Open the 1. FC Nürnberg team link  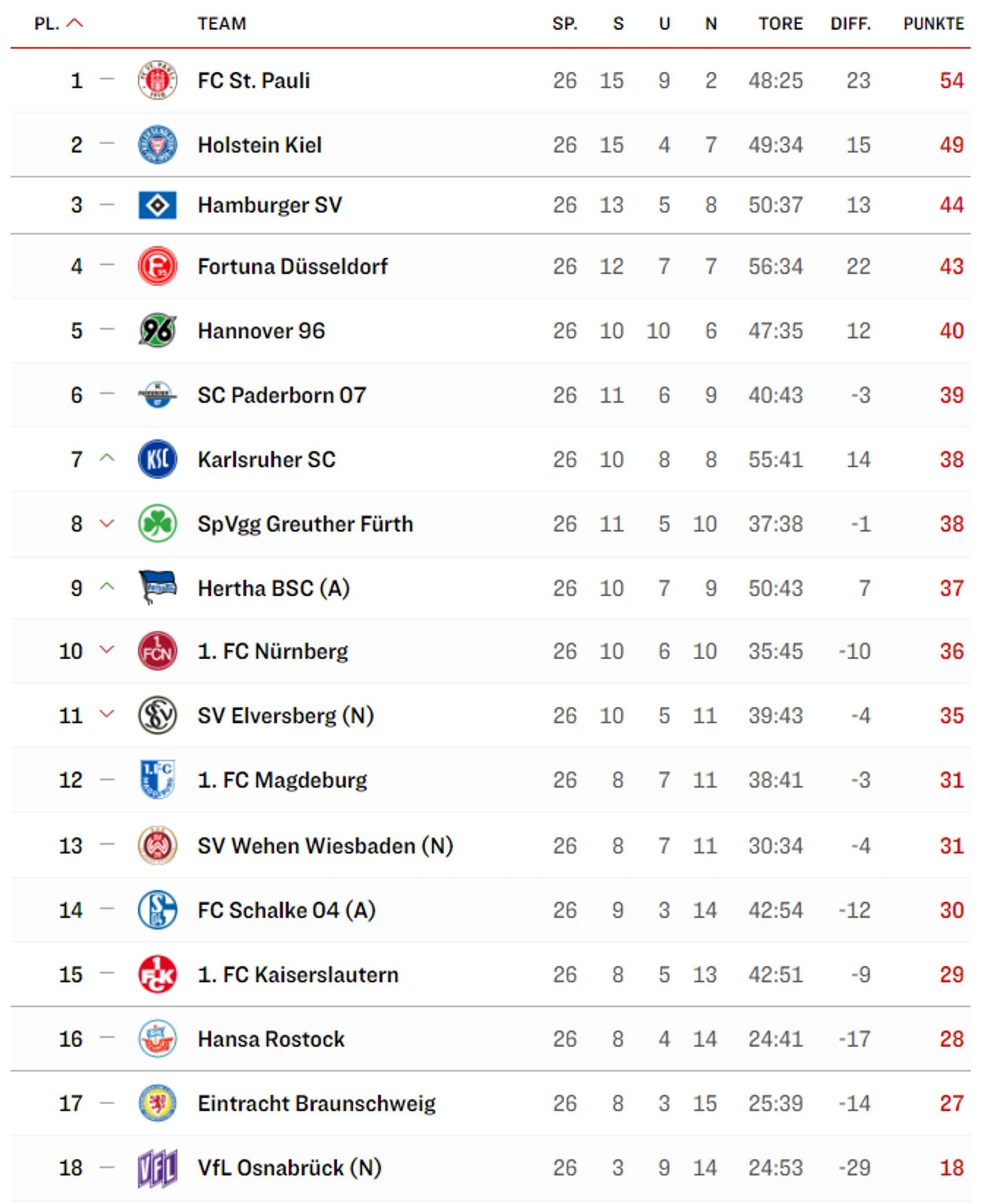tap(273, 651)
